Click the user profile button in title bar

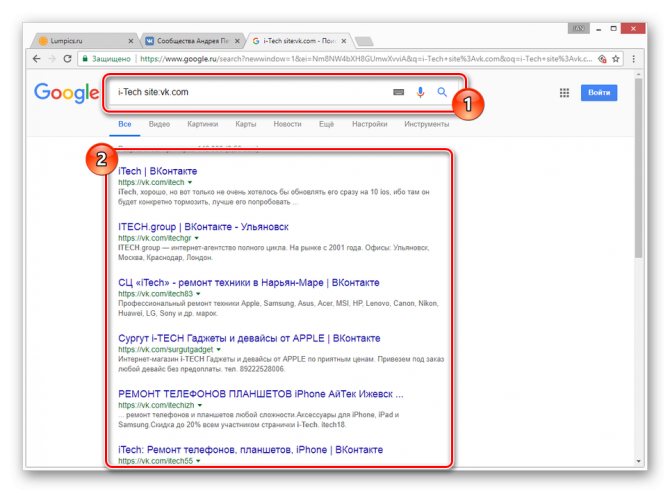pos(579,28)
